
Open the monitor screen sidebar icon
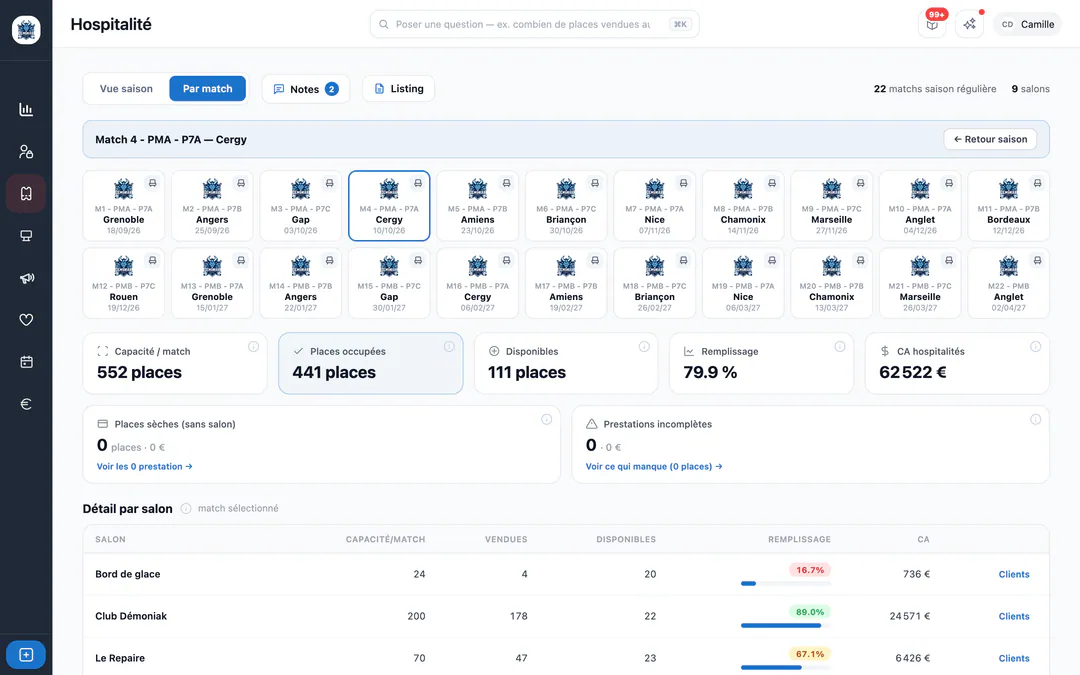click(26, 236)
